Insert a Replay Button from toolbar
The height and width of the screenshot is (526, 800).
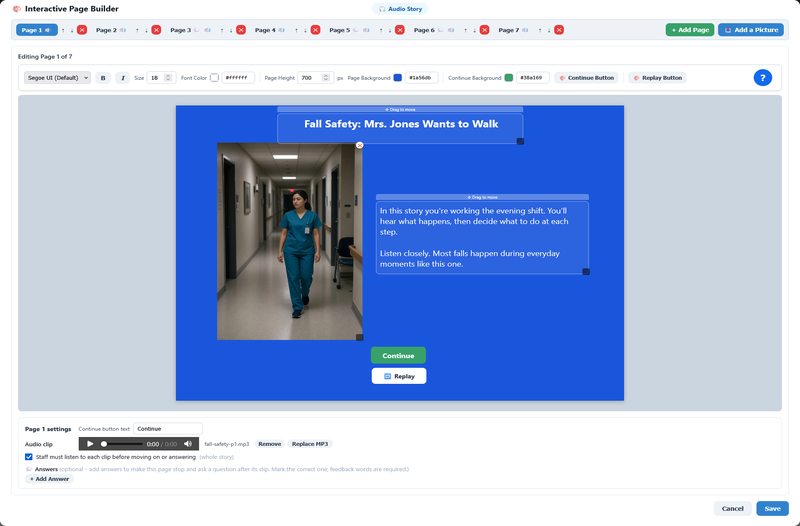click(x=657, y=78)
